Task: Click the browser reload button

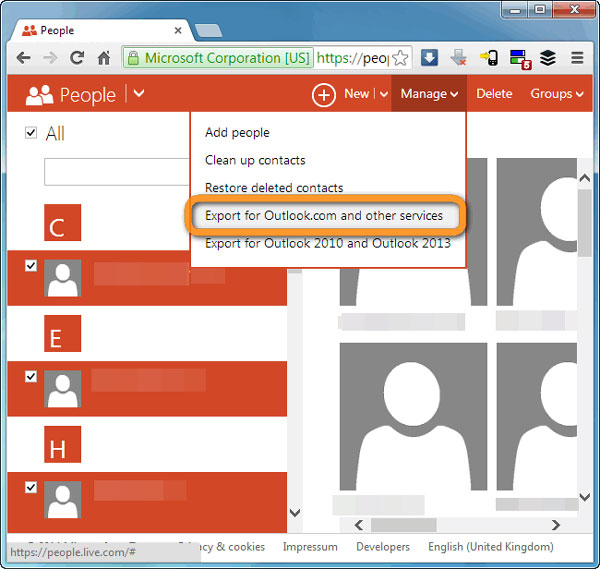Action: [x=76, y=58]
